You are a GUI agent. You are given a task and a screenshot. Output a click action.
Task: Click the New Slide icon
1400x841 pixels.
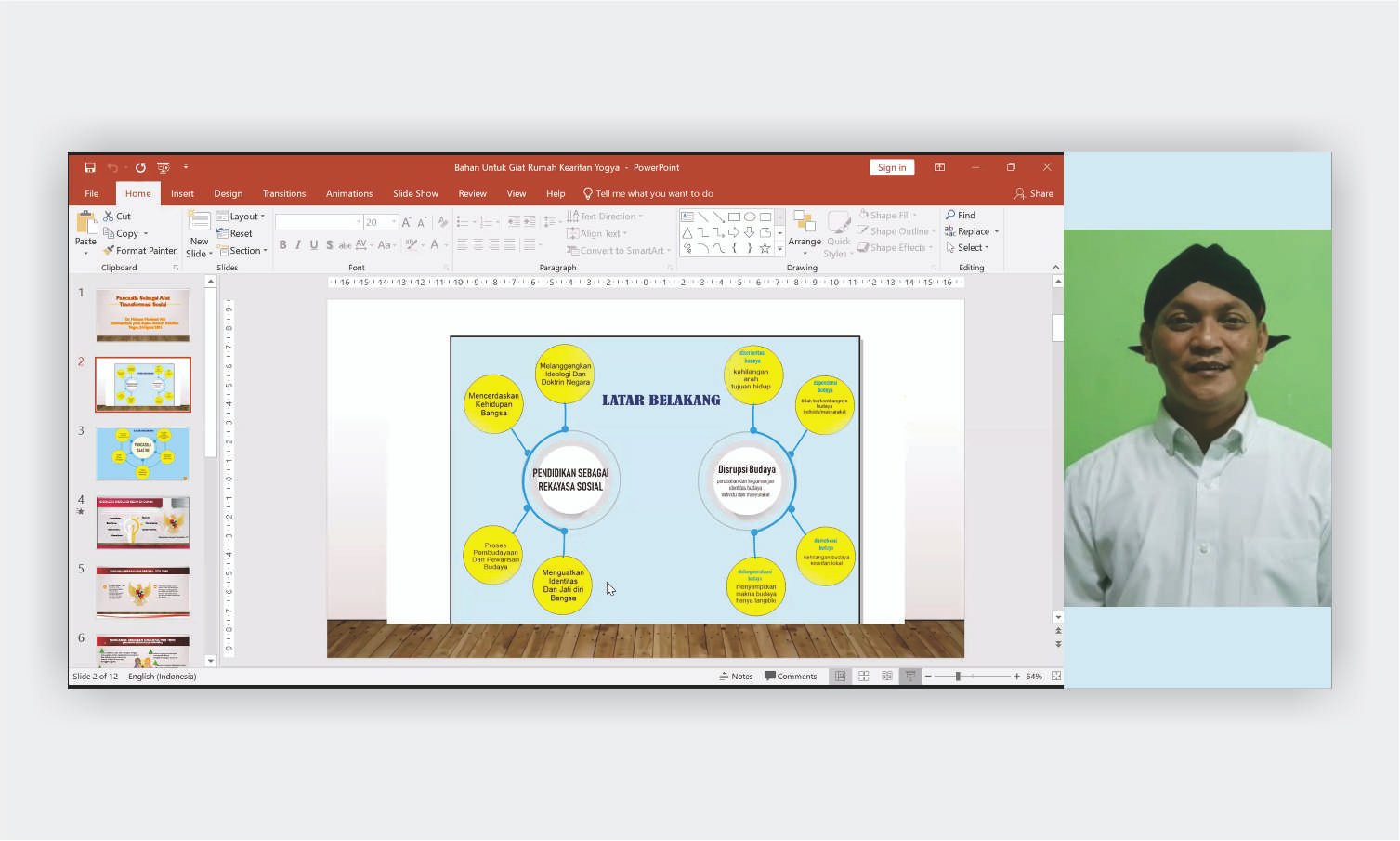click(x=199, y=221)
